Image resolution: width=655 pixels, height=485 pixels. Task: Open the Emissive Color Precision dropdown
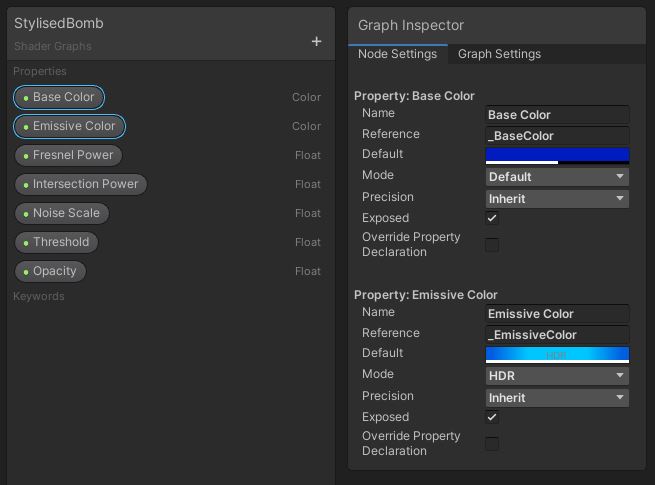[x=557, y=398]
